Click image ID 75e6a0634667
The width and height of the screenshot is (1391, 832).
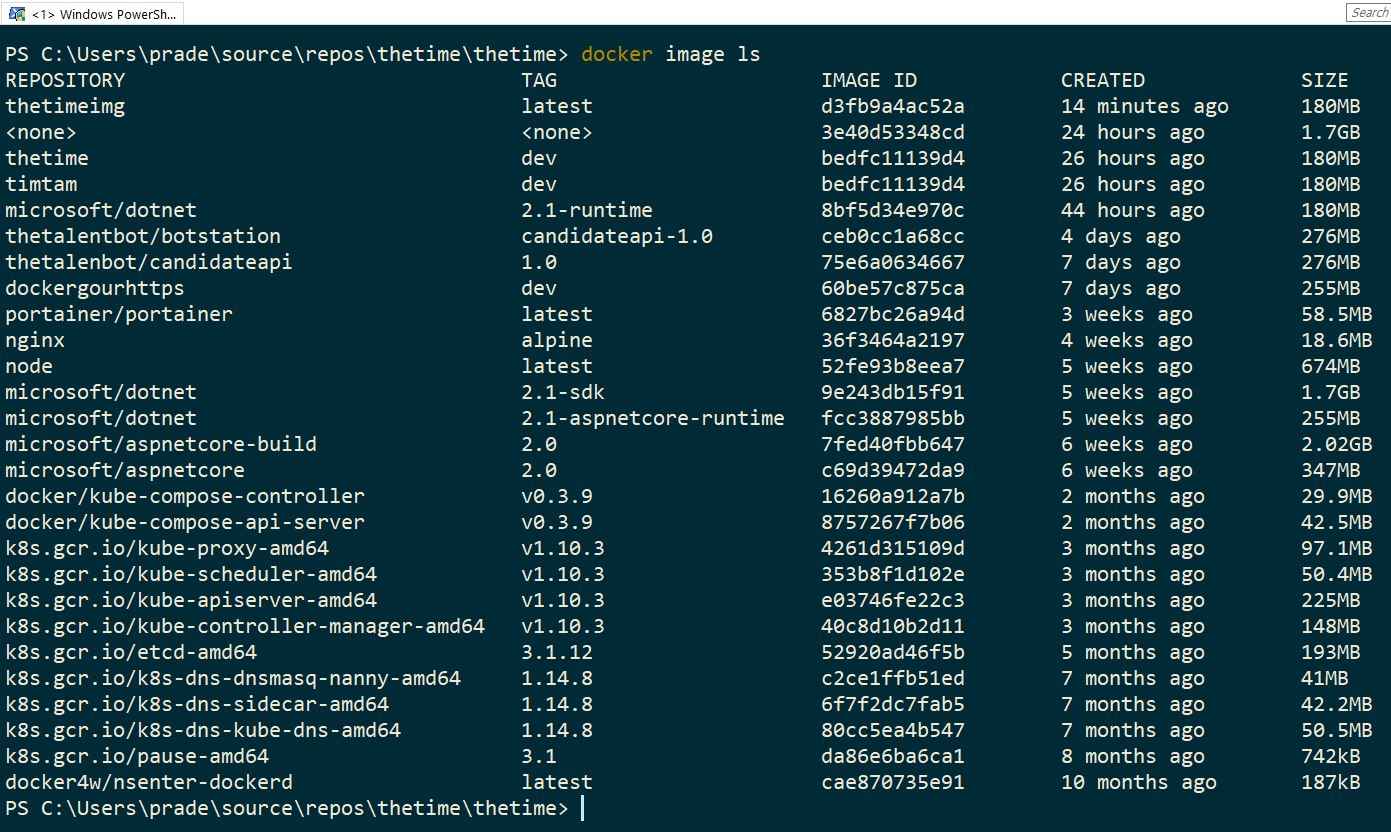893,262
